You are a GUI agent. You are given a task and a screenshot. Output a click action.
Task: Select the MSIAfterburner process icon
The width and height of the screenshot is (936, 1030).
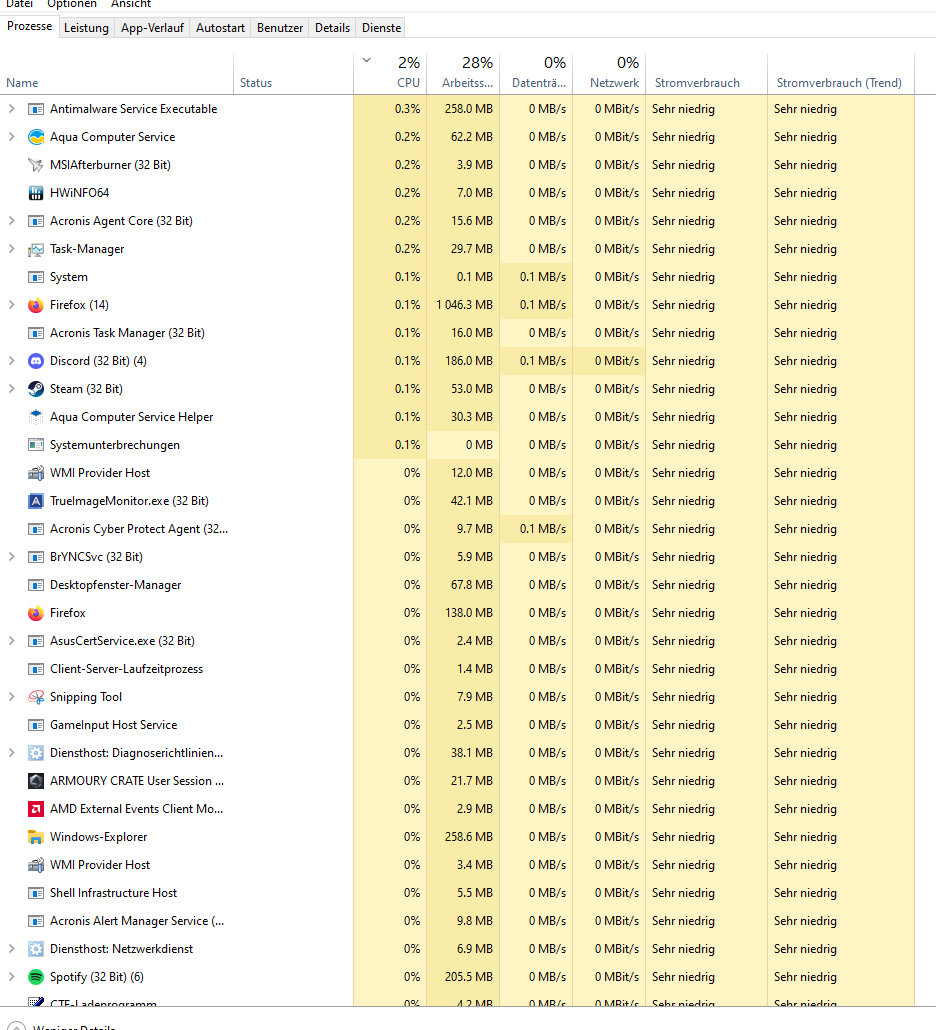click(36, 165)
